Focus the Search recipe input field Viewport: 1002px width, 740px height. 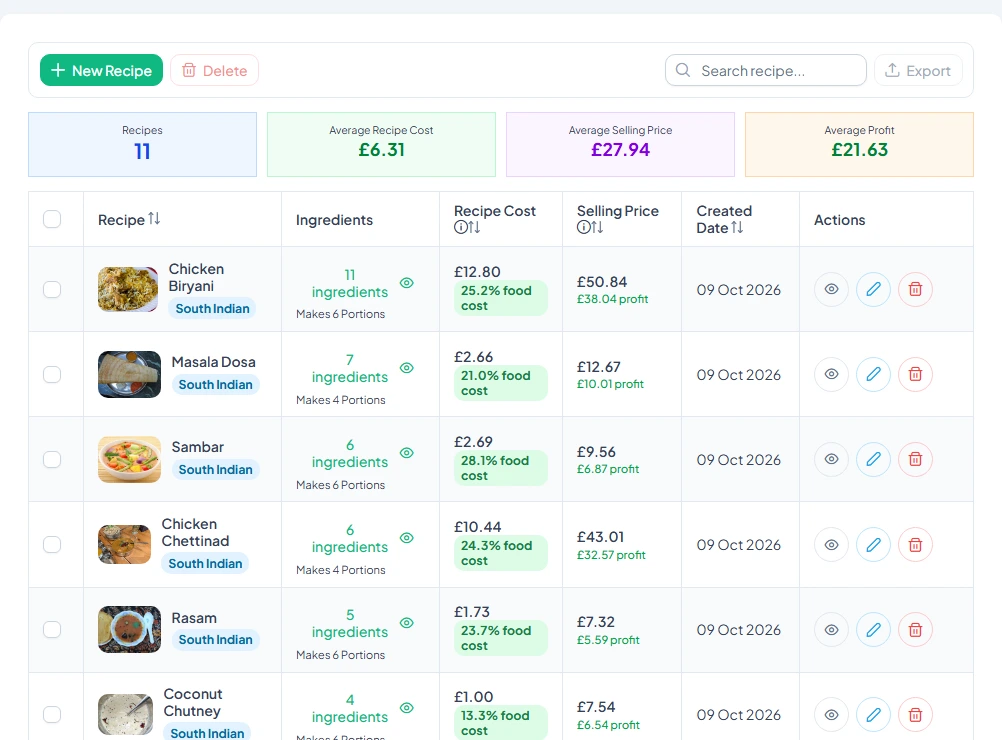pos(766,70)
